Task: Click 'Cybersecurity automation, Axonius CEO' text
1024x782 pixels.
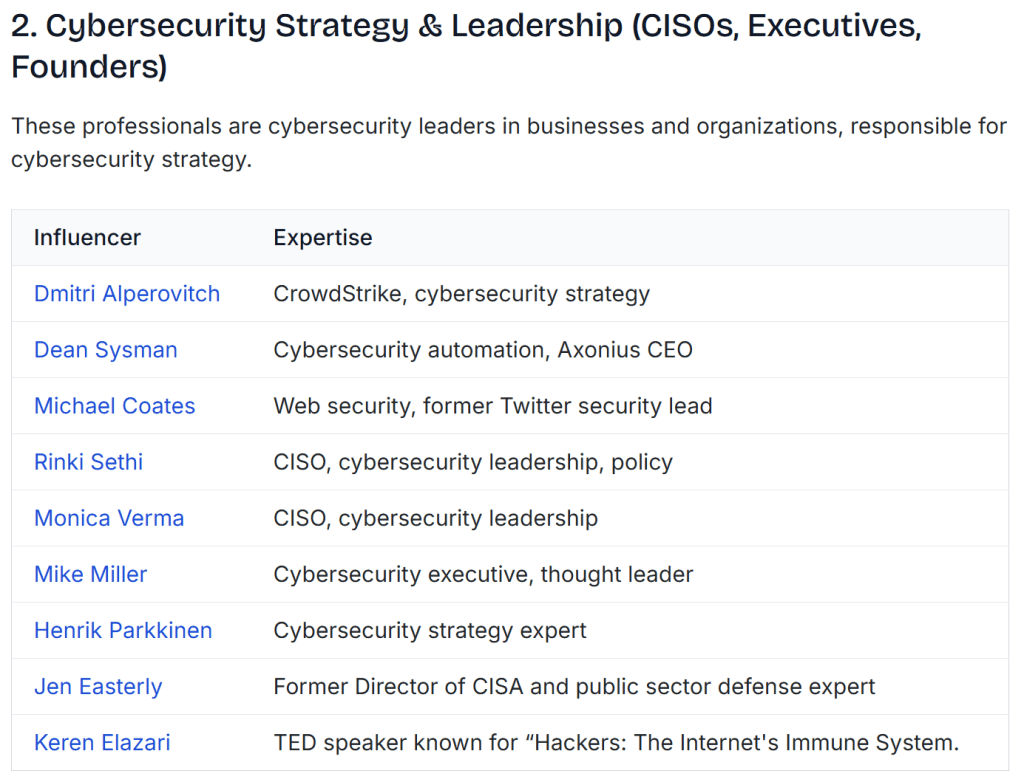Action: [483, 350]
